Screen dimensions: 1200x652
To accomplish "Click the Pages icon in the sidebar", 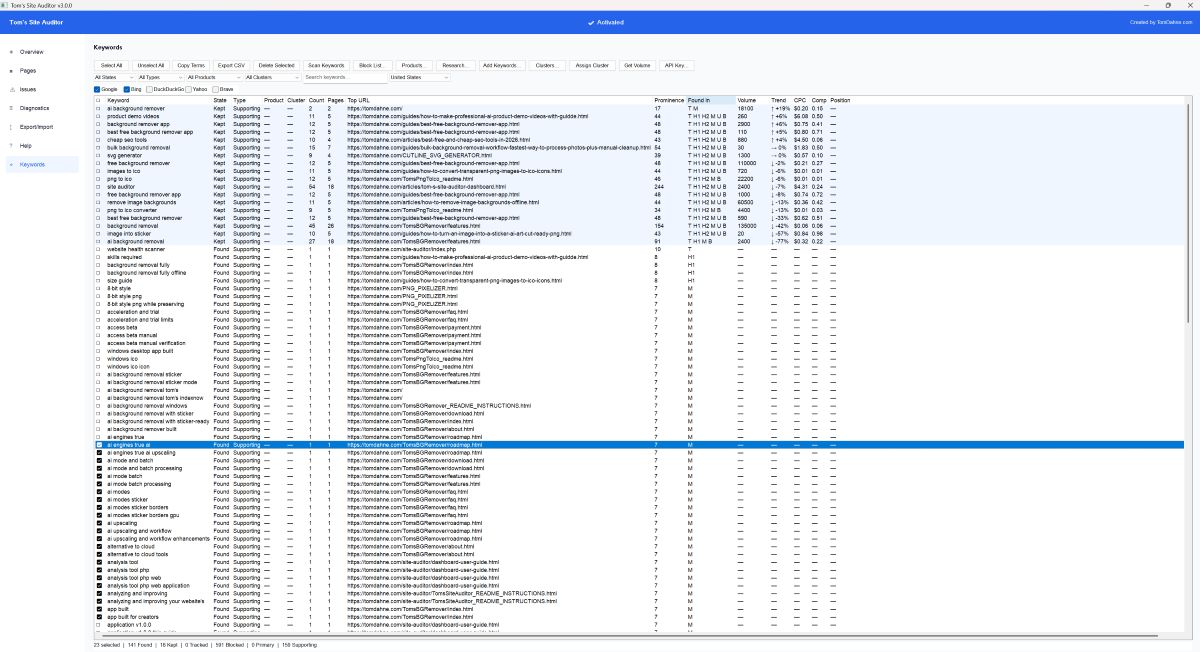I will click(12, 70).
